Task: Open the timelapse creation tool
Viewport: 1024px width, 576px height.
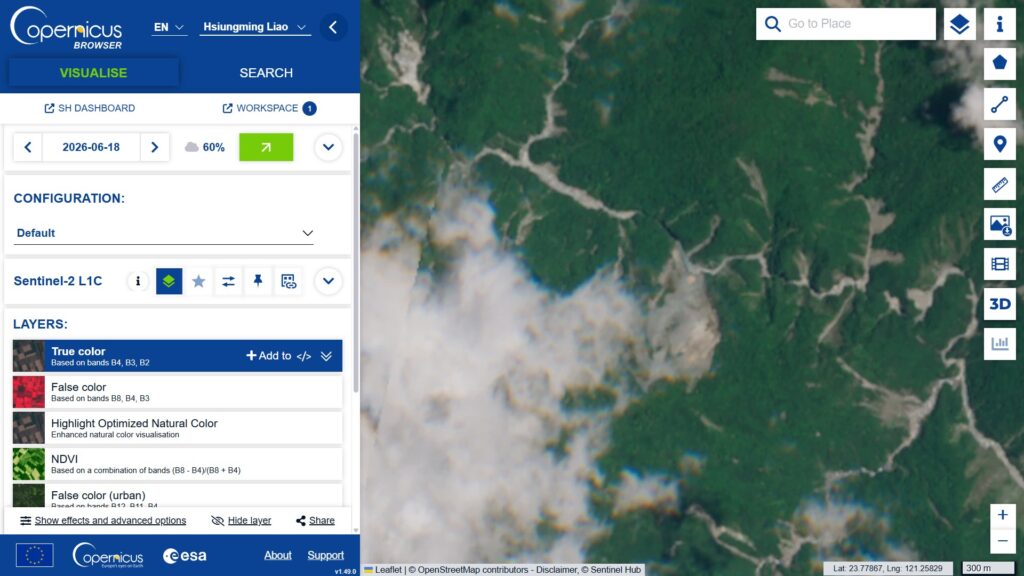Action: click(999, 264)
